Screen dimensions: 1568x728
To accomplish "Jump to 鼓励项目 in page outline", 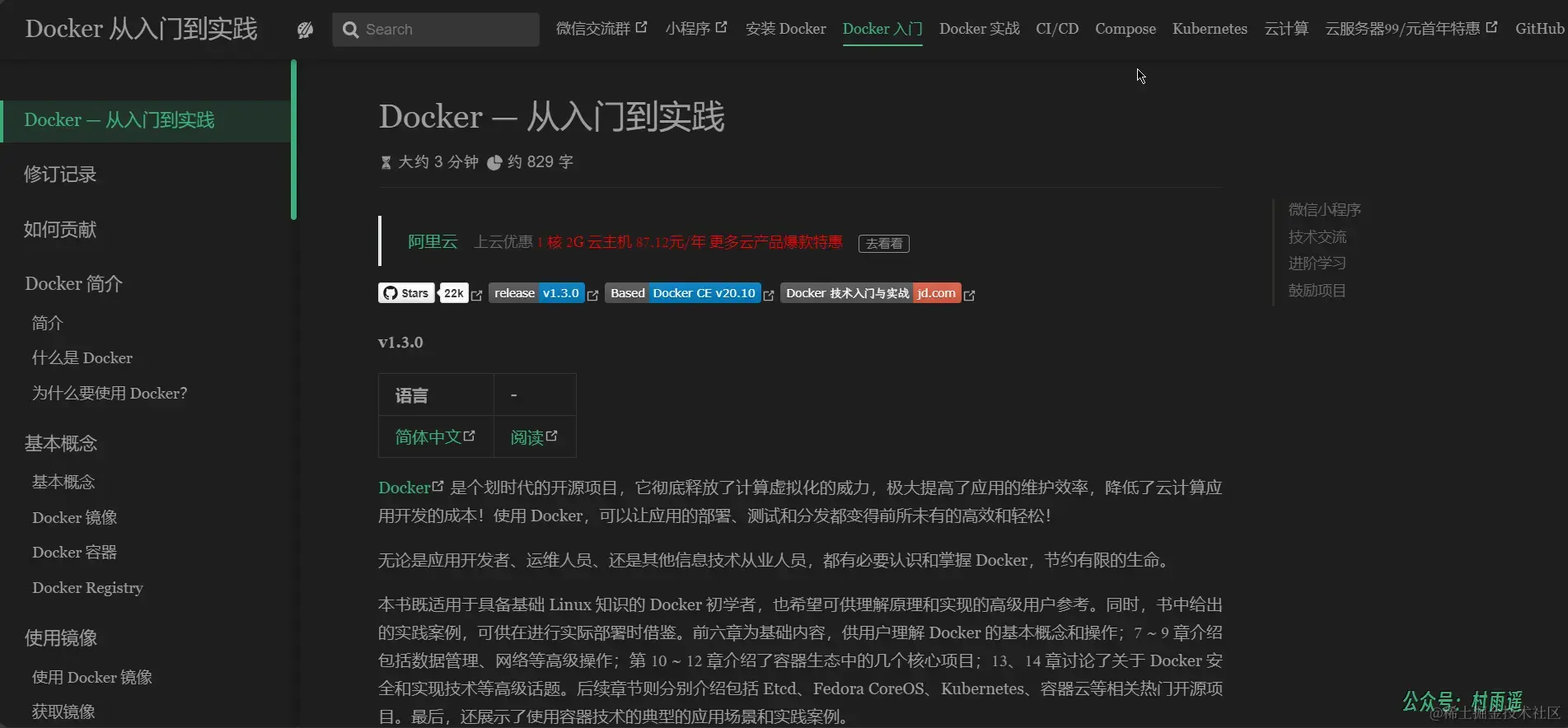I will (1317, 291).
